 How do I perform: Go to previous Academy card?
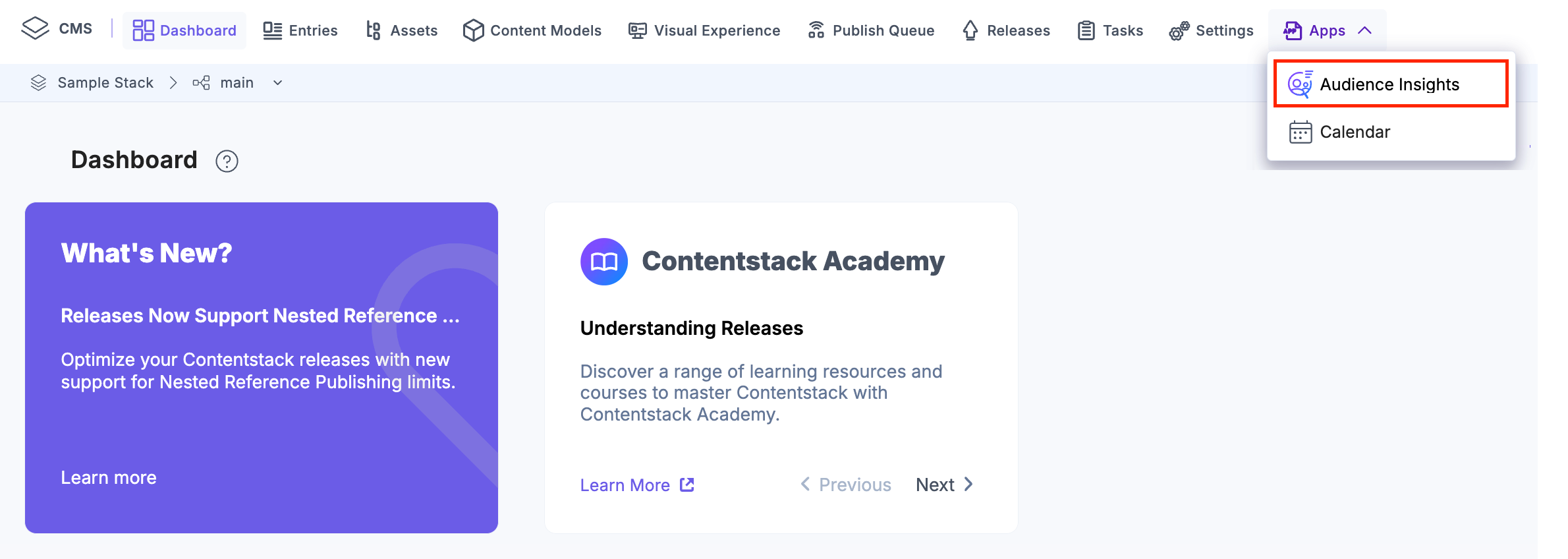click(846, 485)
